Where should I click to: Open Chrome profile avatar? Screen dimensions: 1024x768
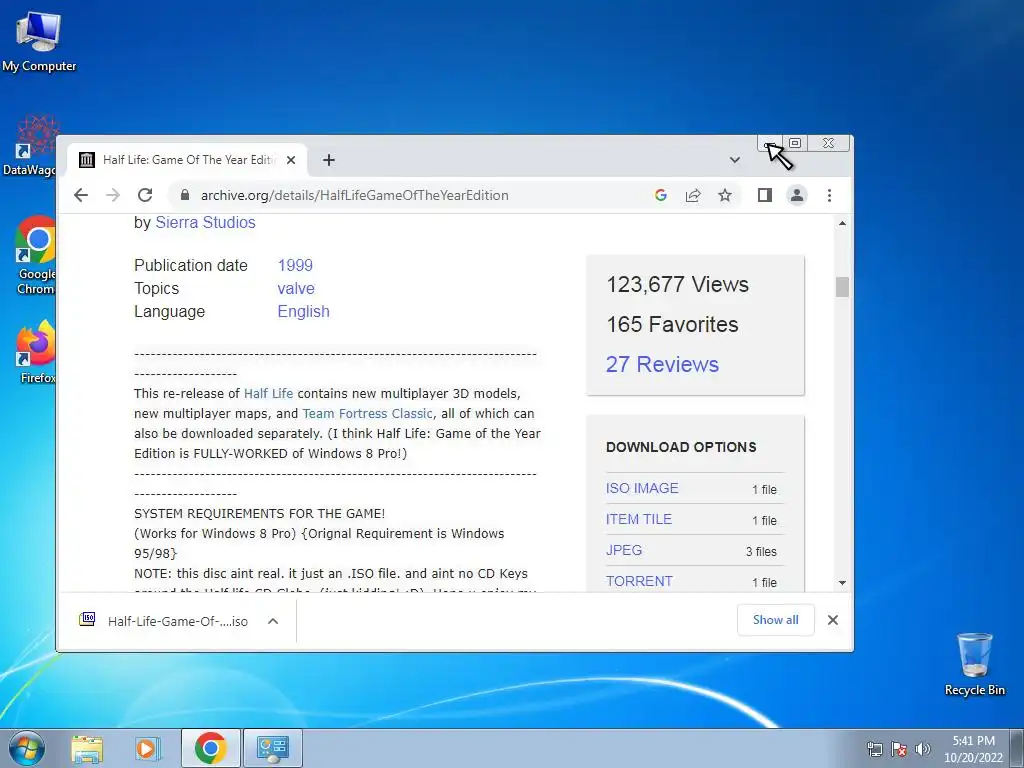[x=797, y=195]
